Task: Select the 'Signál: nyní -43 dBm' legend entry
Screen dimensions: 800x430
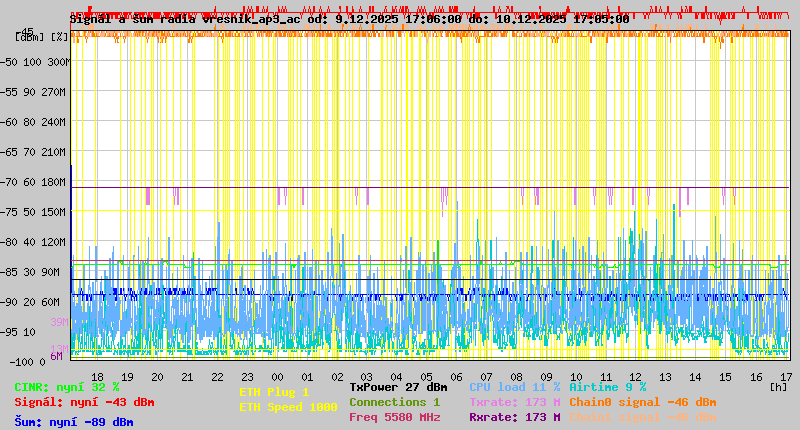Action: [x=84, y=402]
